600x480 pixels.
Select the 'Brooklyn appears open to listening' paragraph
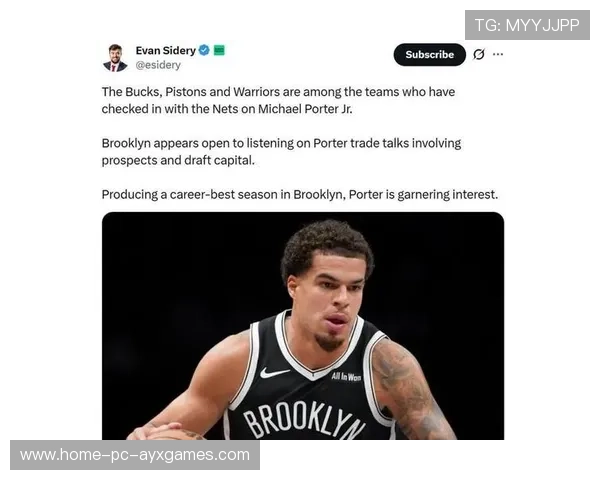pos(281,152)
